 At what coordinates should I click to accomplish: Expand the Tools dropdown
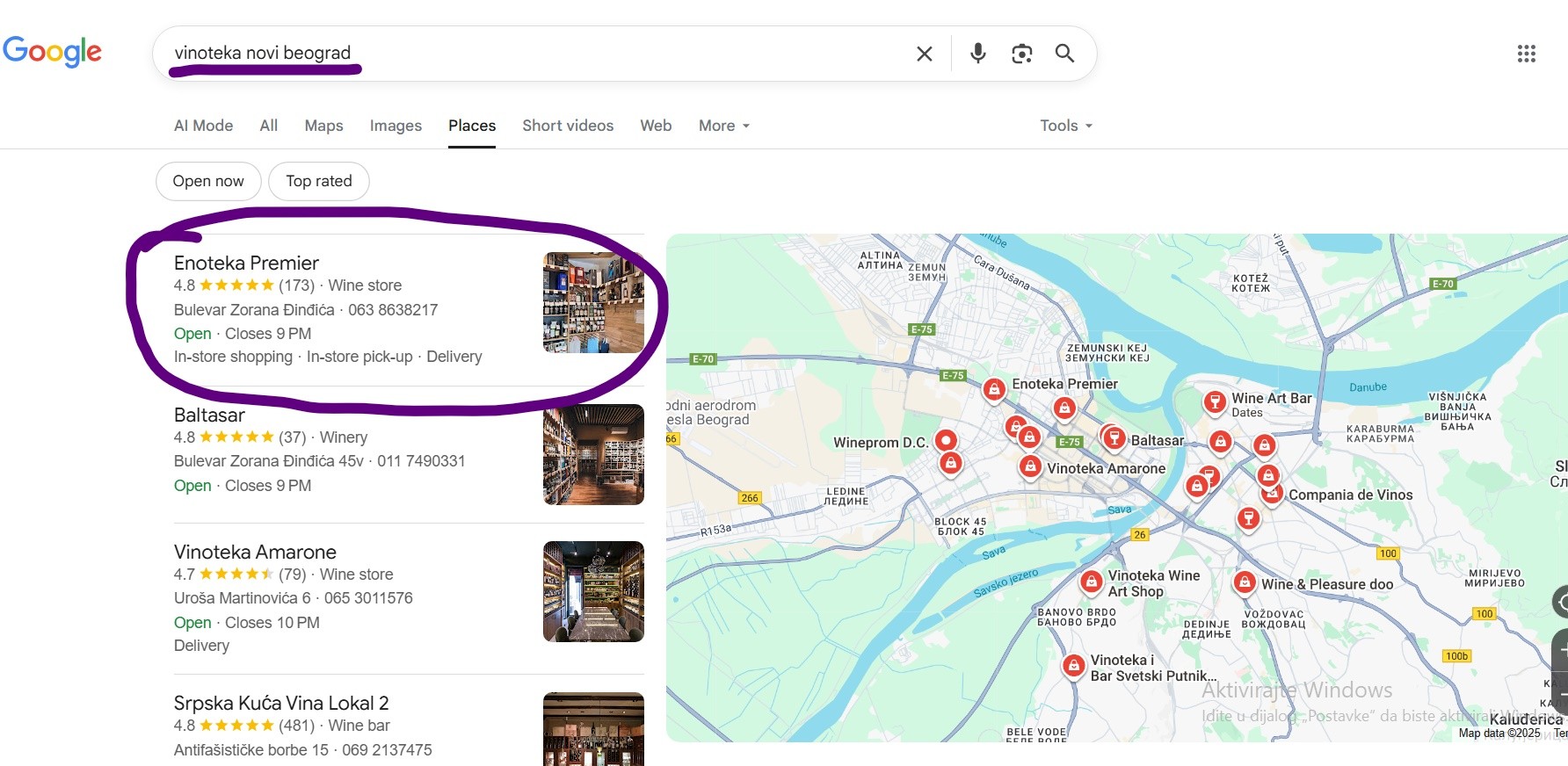(x=1066, y=126)
